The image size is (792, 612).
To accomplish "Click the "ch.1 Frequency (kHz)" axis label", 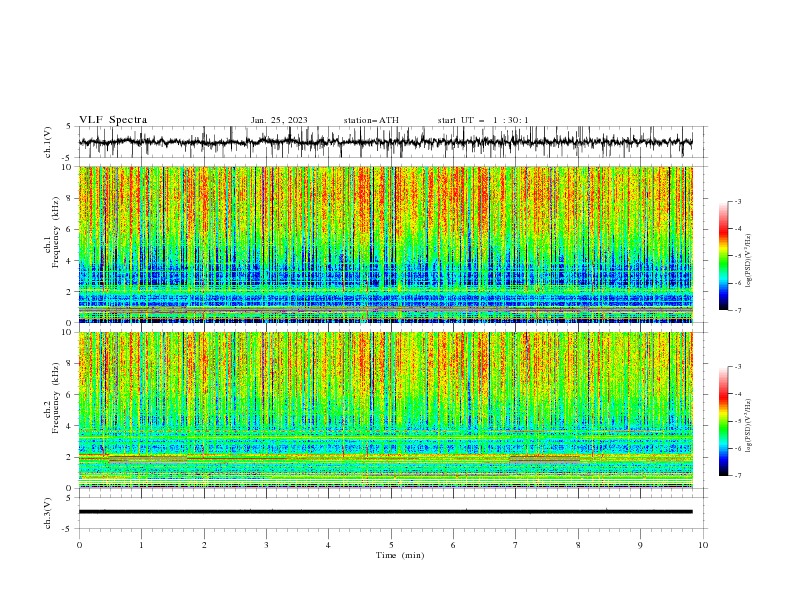I will point(51,232).
